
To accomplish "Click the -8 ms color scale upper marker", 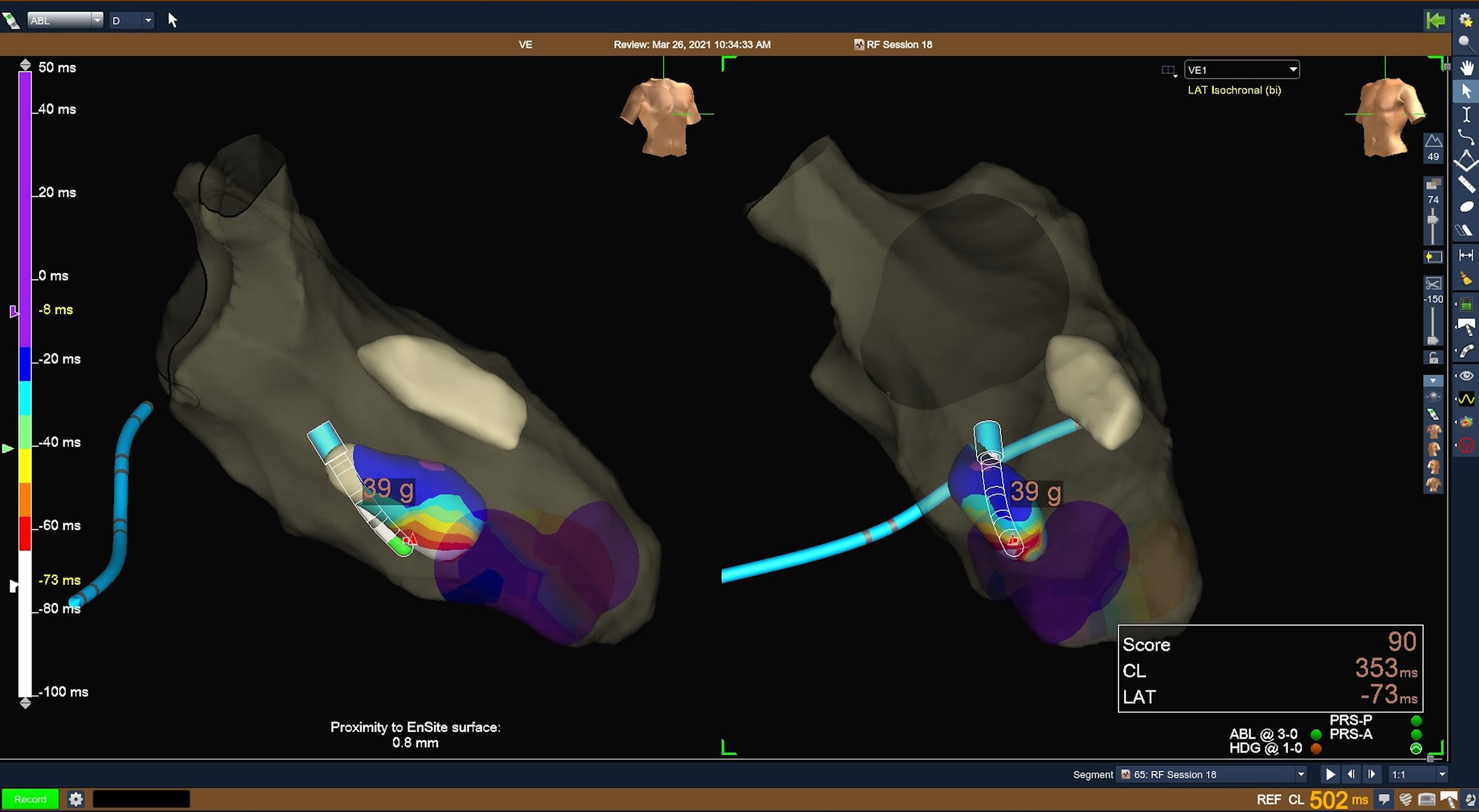I will coord(13,310).
